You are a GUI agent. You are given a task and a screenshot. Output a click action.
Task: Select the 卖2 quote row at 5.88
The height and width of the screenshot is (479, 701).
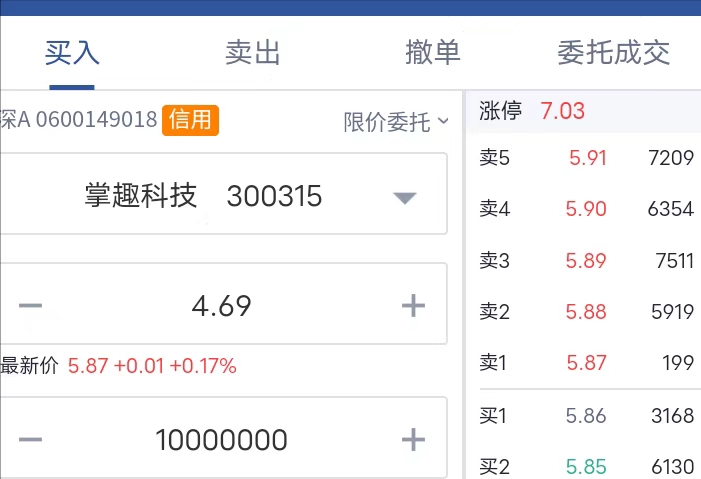[586, 311]
